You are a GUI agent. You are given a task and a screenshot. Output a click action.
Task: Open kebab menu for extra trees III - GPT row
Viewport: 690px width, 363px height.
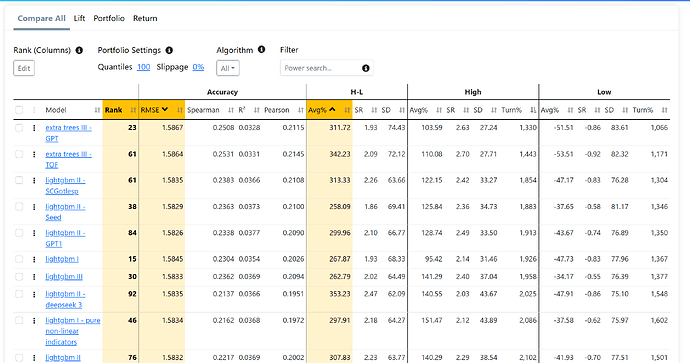(x=34, y=128)
